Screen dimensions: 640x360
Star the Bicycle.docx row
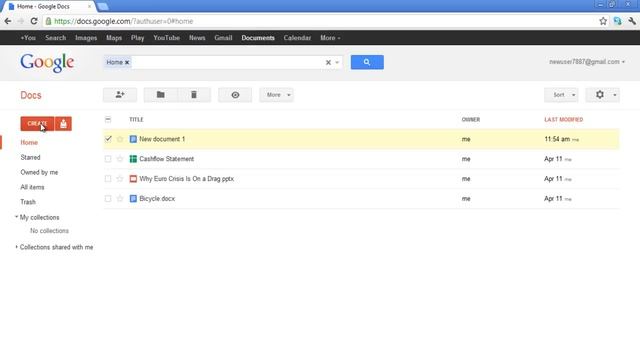pos(120,199)
